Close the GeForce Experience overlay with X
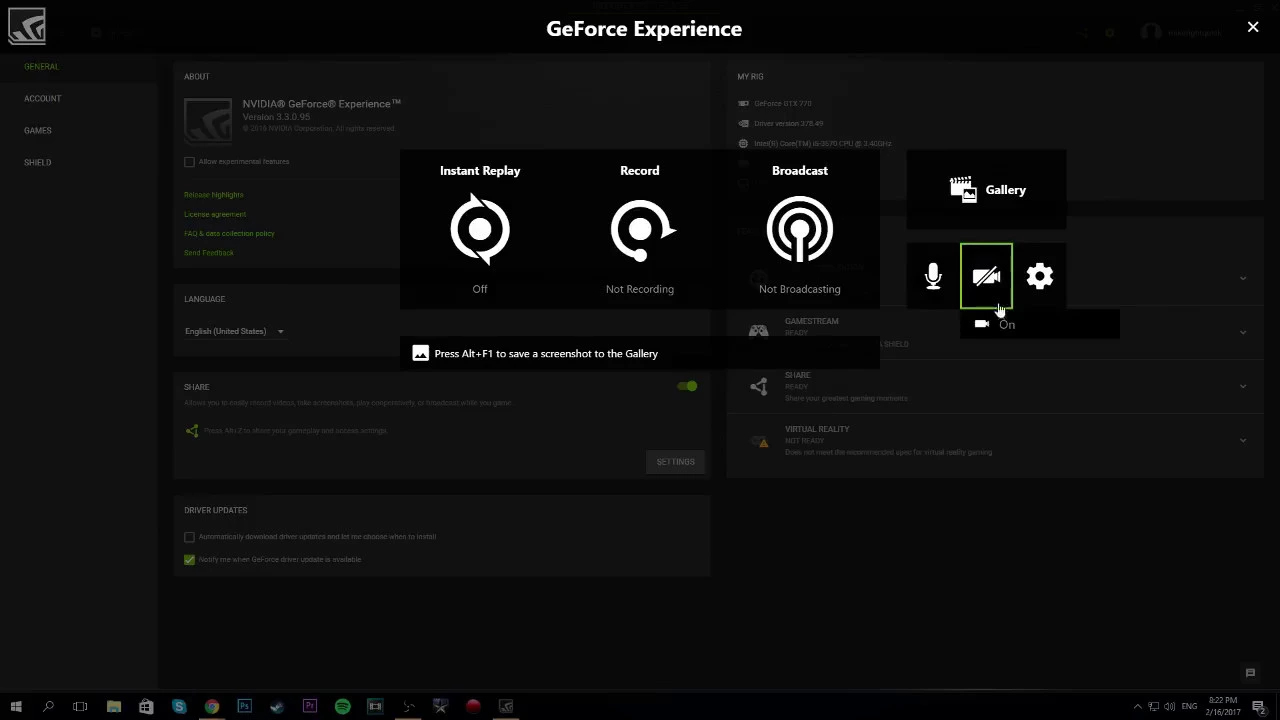The image size is (1280, 720). [x=1253, y=27]
